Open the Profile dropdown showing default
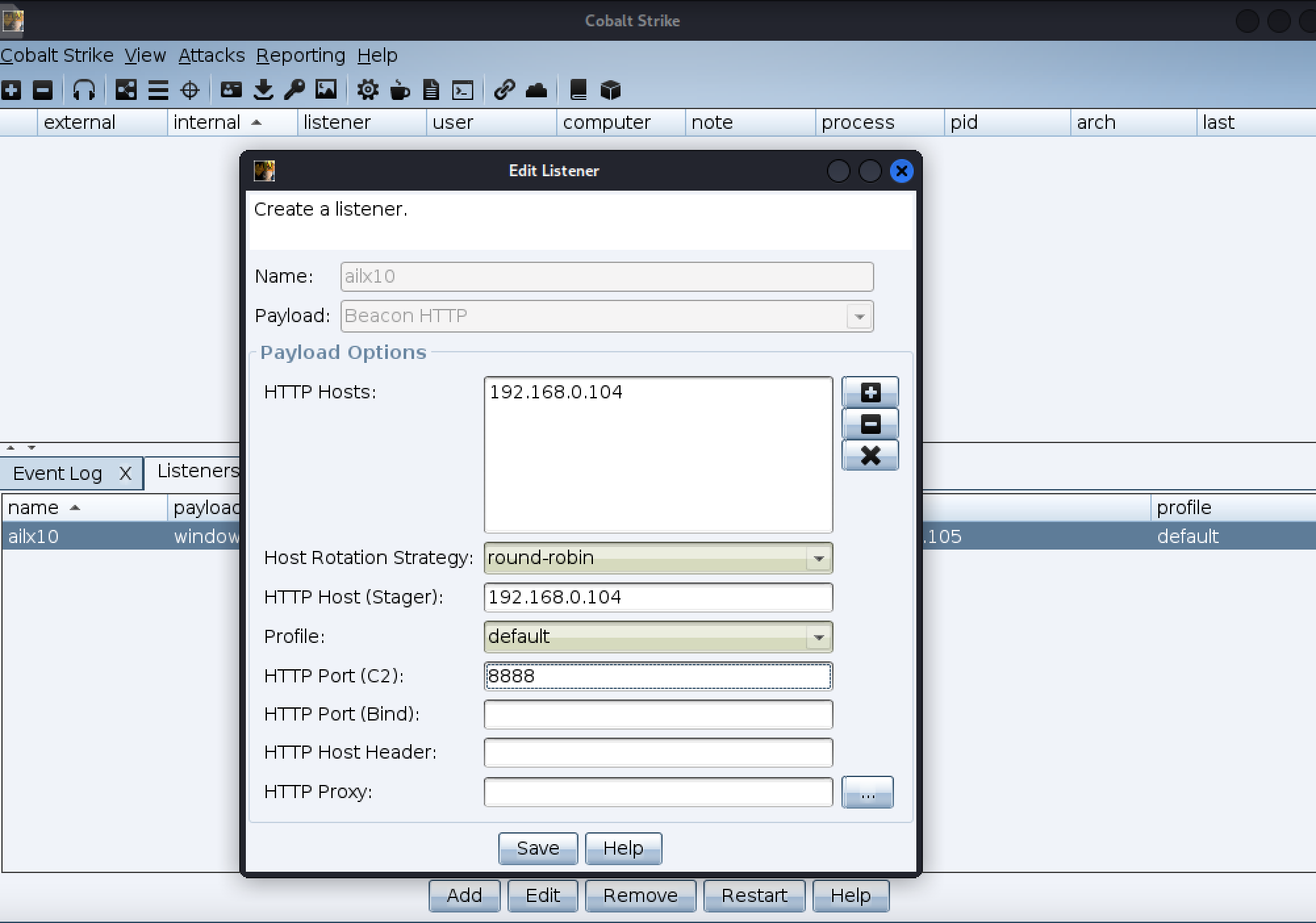 (818, 637)
